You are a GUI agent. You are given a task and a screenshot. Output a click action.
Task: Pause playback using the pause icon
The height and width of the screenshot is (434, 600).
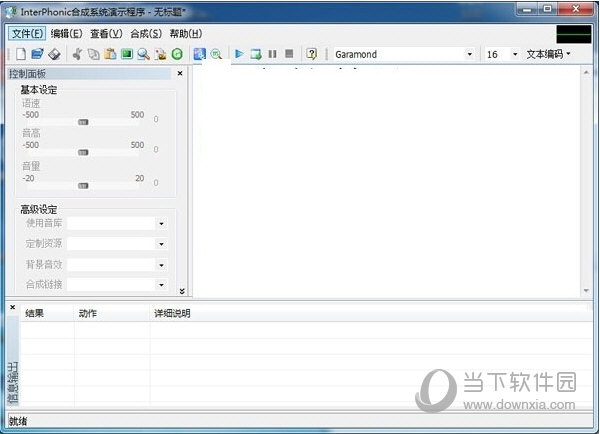pyautogui.click(x=272, y=54)
